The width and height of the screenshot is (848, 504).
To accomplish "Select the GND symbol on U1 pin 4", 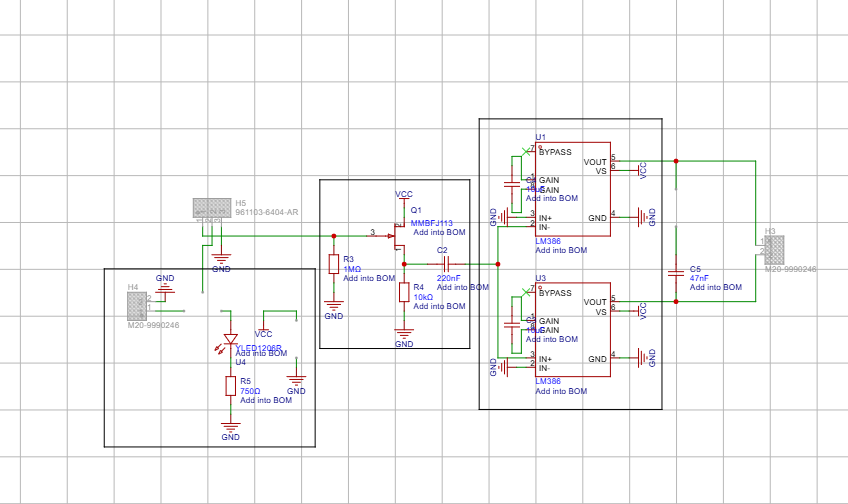I will click(645, 217).
